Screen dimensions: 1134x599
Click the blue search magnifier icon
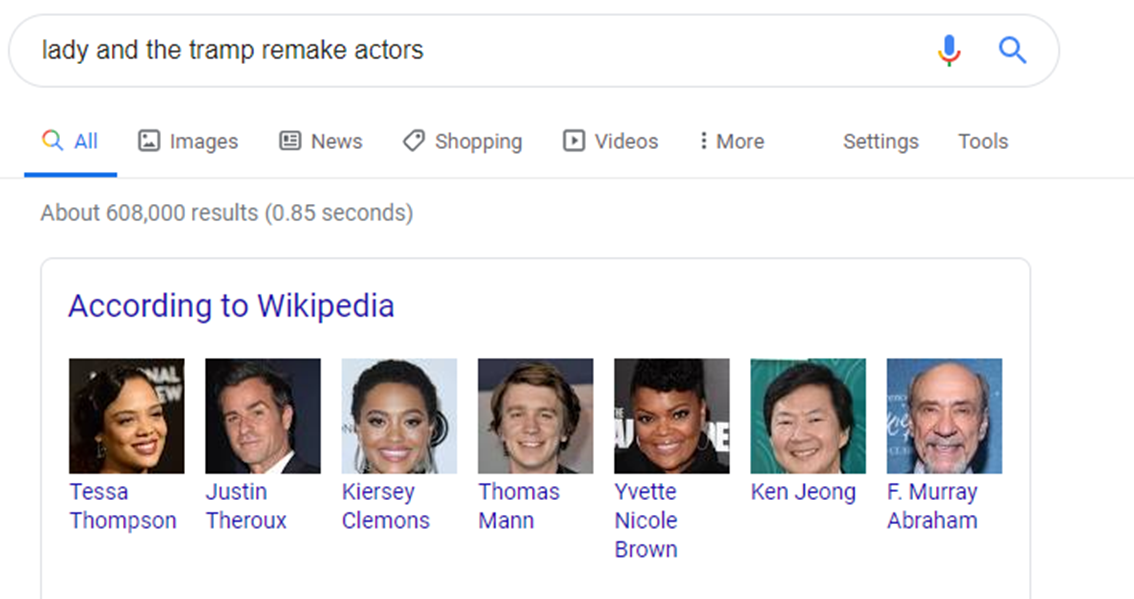click(x=1012, y=51)
